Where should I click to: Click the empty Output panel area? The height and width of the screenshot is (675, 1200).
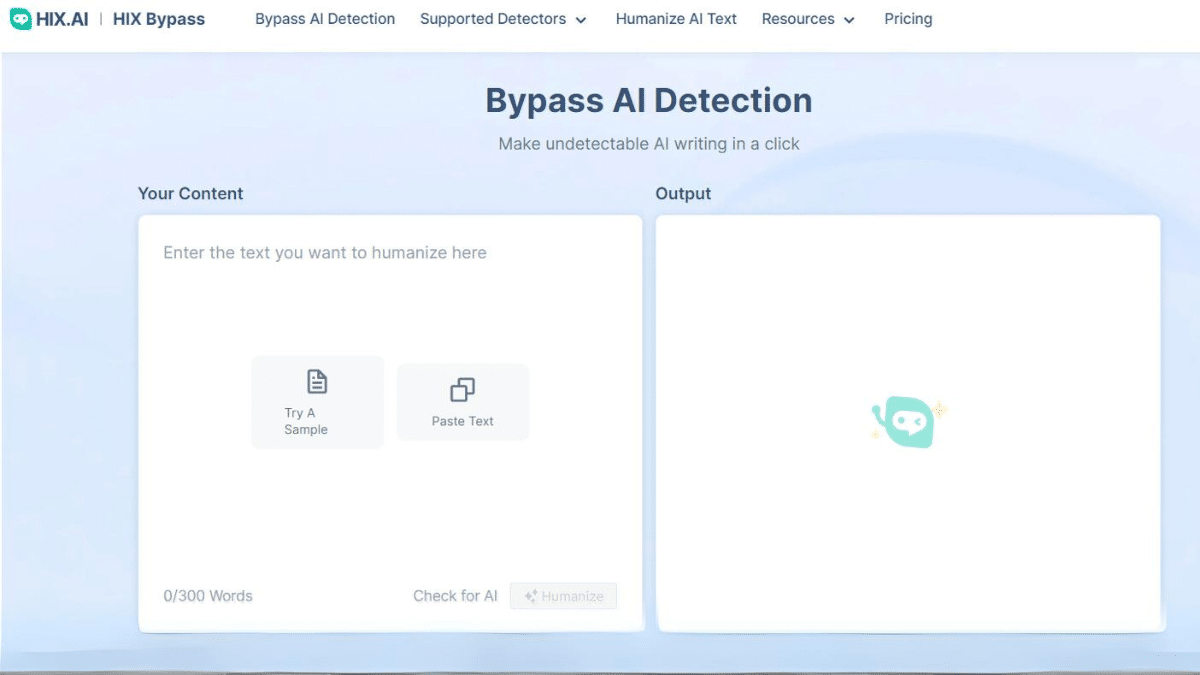pos(907,300)
